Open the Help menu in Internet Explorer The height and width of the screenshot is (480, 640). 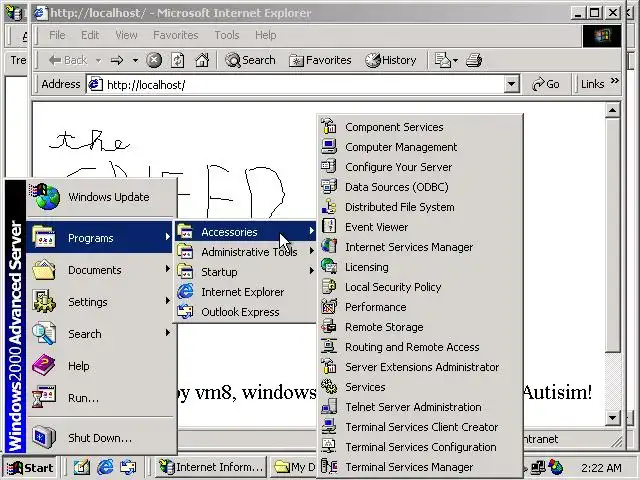pos(266,35)
